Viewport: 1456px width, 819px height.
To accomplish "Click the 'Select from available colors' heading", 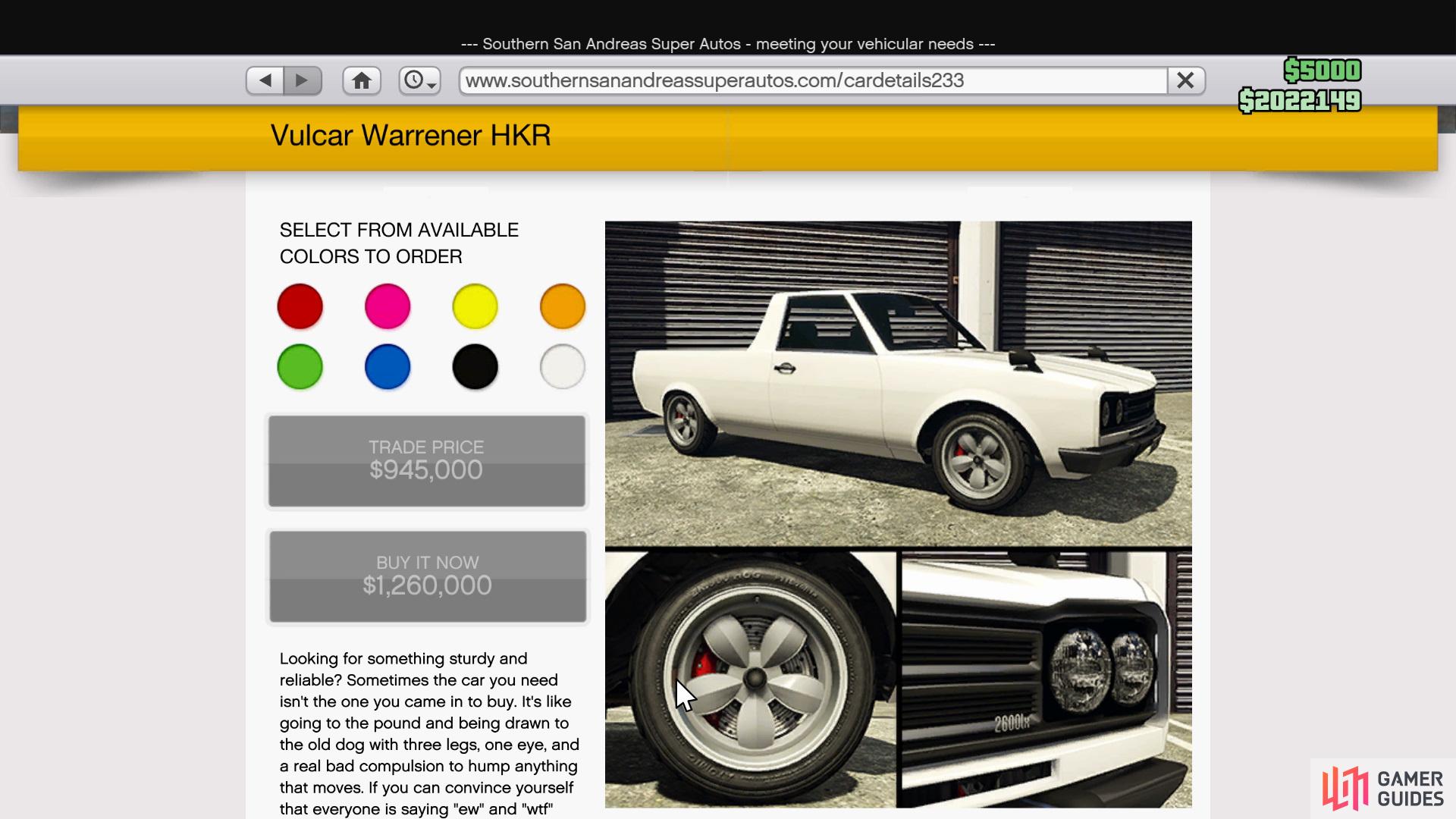I will point(399,243).
